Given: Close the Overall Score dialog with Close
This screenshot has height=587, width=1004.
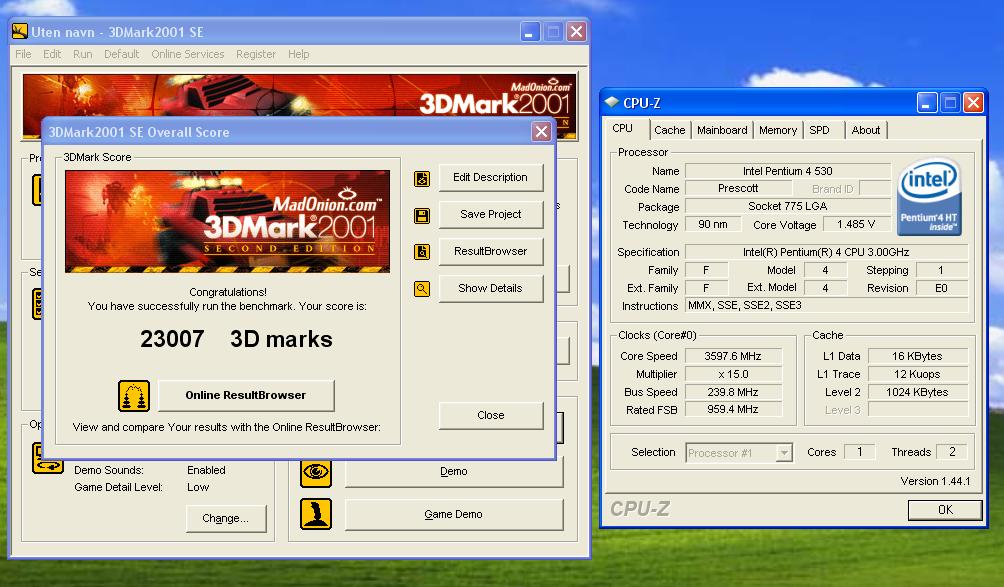Looking at the screenshot, I should click(x=490, y=415).
